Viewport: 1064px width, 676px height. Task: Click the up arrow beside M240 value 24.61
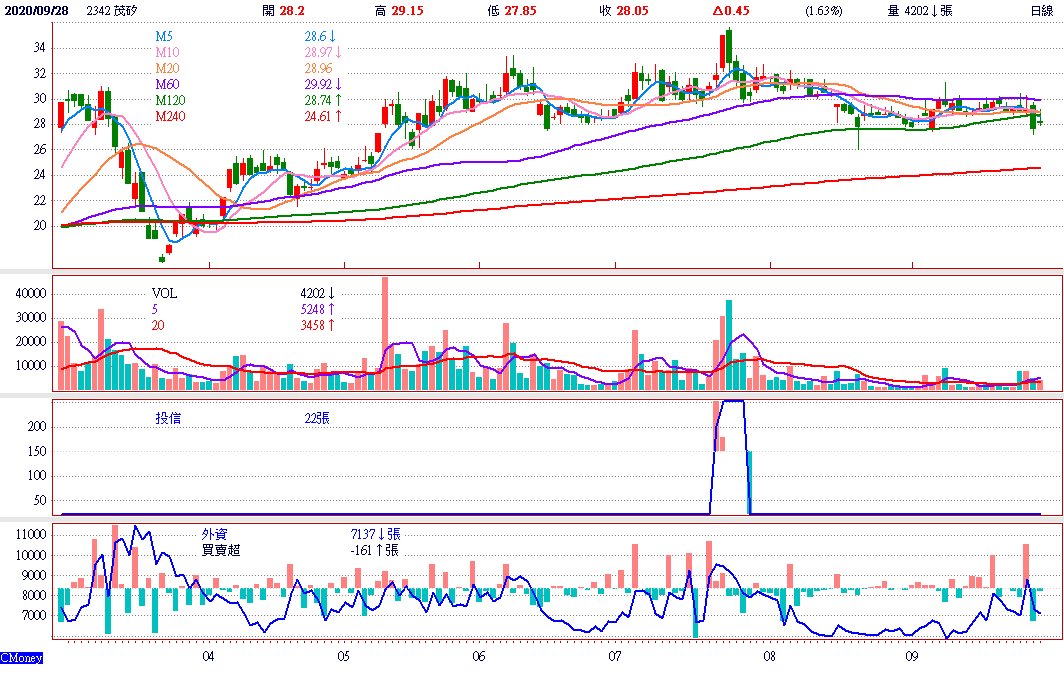(339, 116)
